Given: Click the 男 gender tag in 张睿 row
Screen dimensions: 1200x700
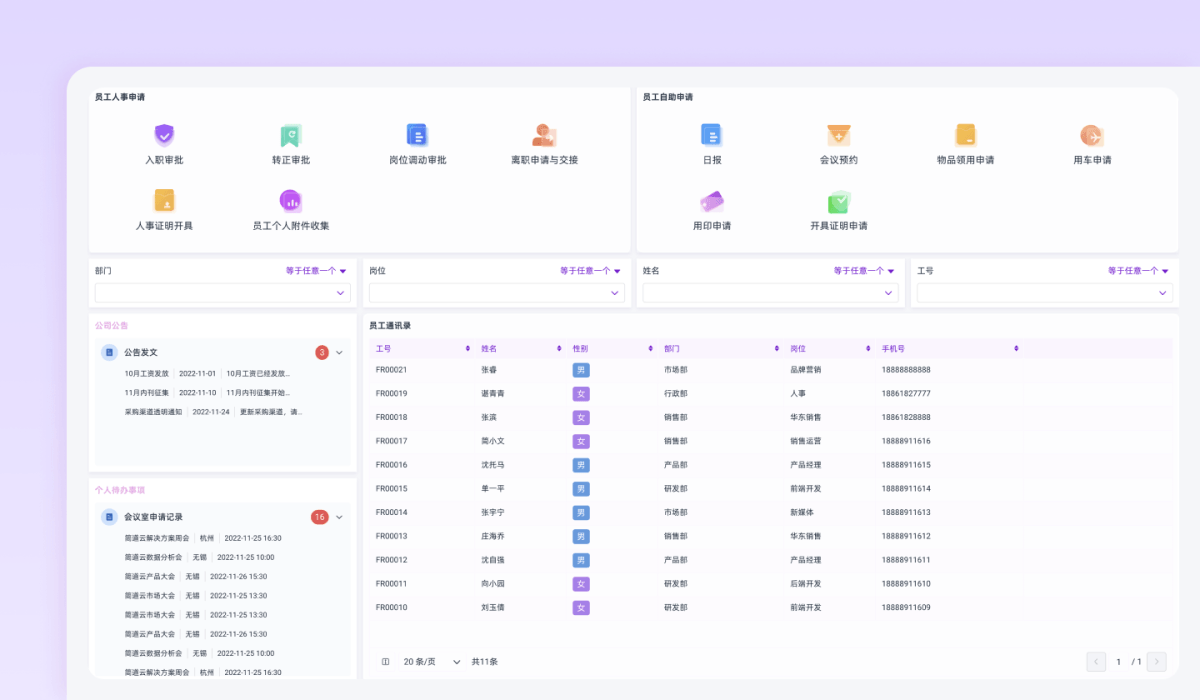Looking at the screenshot, I should pyautogui.click(x=581, y=370).
